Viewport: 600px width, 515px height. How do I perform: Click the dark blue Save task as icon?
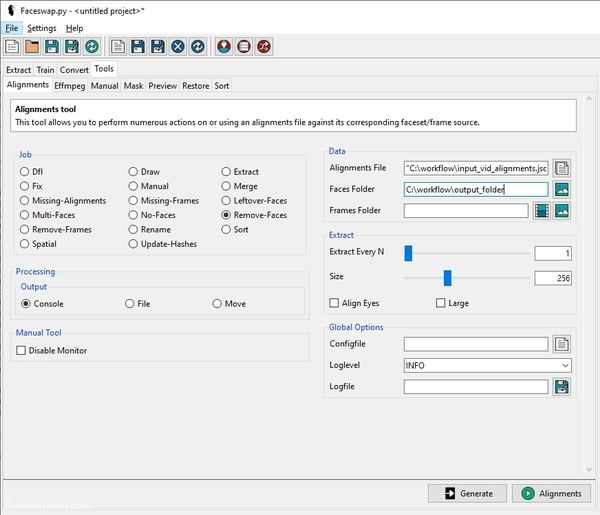coord(158,47)
